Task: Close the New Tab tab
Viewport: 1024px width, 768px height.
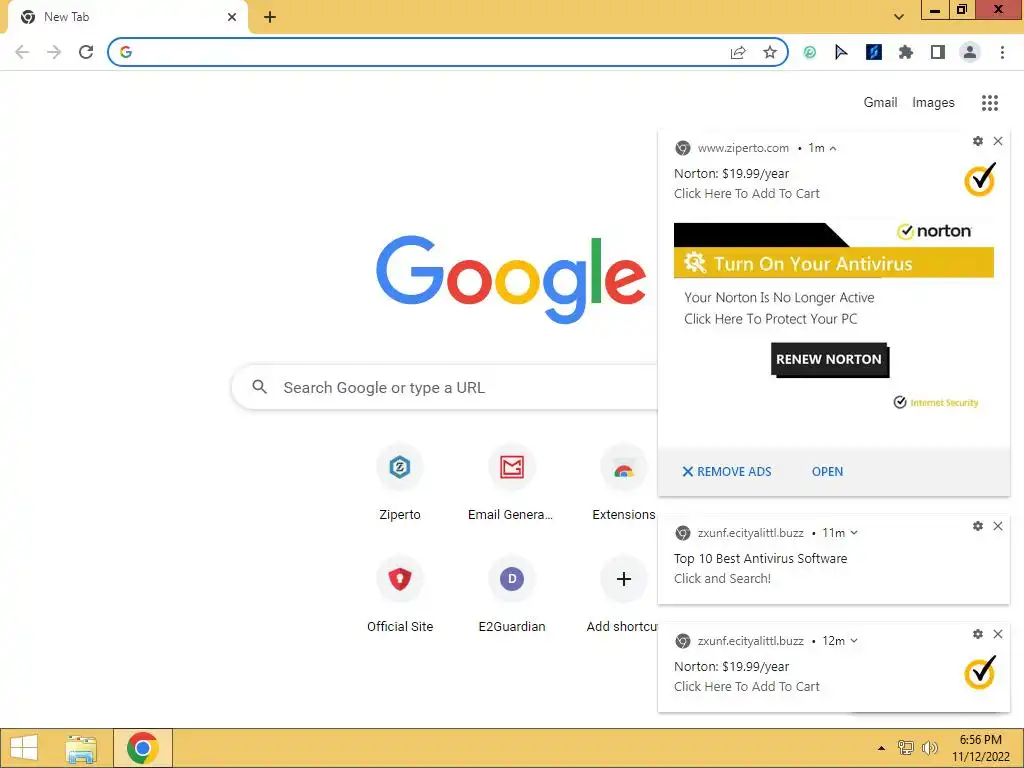Action: [232, 17]
